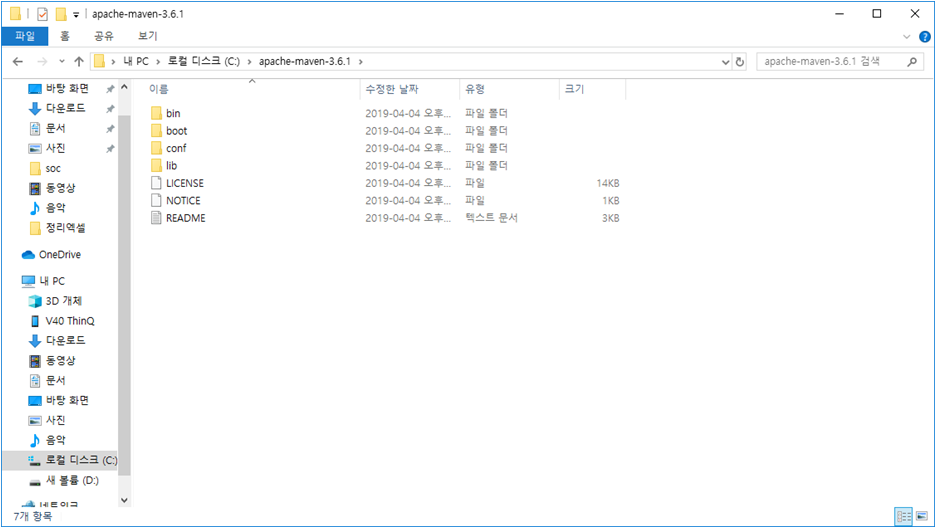Expand the ribbon with the chevron
Image resolution: width=936 pixels, height=528 pixels.
point(907,37)
